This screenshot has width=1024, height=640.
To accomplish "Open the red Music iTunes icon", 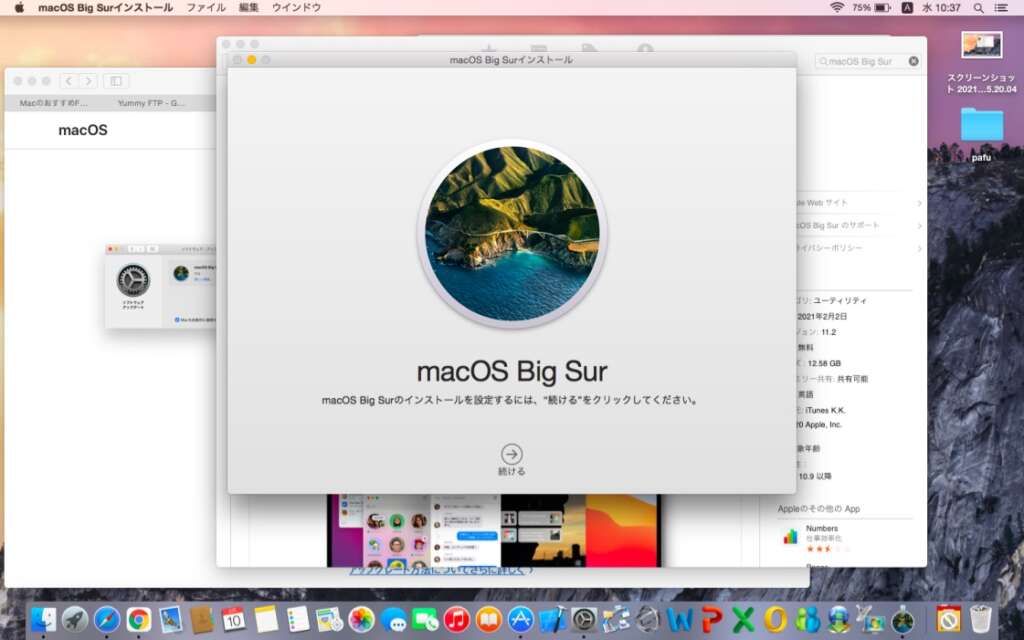I will pos(456,619).
